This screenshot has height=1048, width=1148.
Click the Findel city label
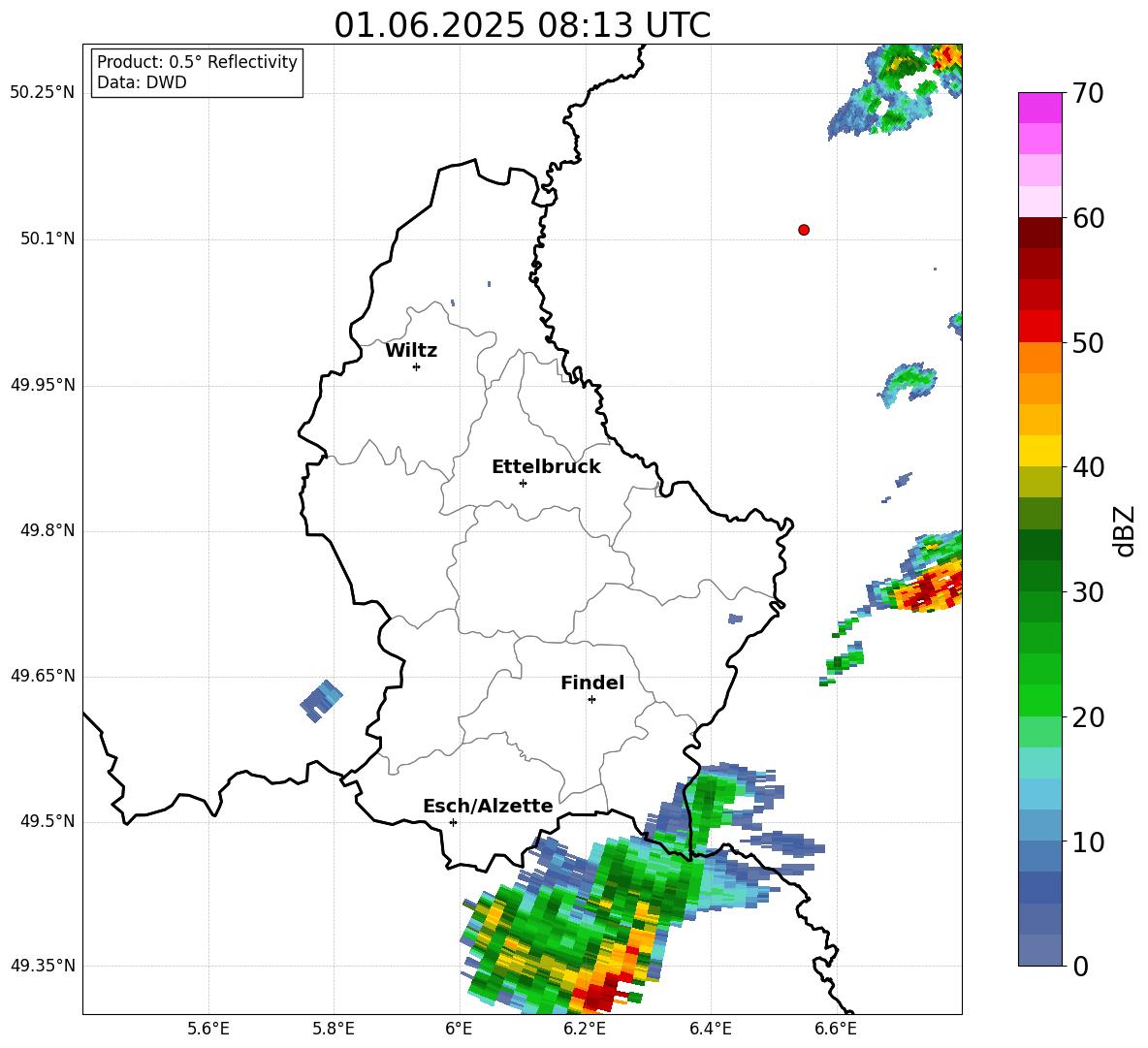pos(592,683)
